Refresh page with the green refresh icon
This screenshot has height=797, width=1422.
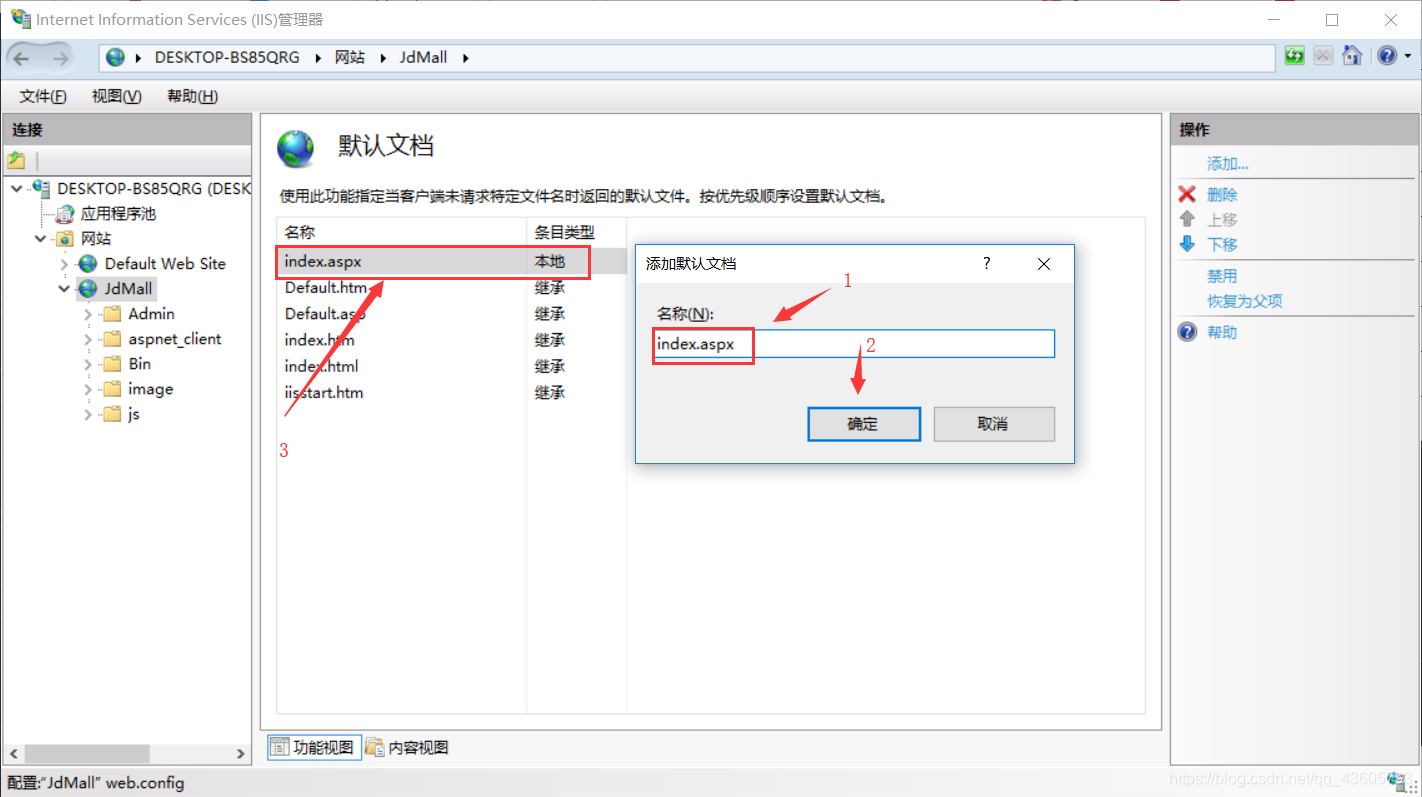tap(1295, 56)
